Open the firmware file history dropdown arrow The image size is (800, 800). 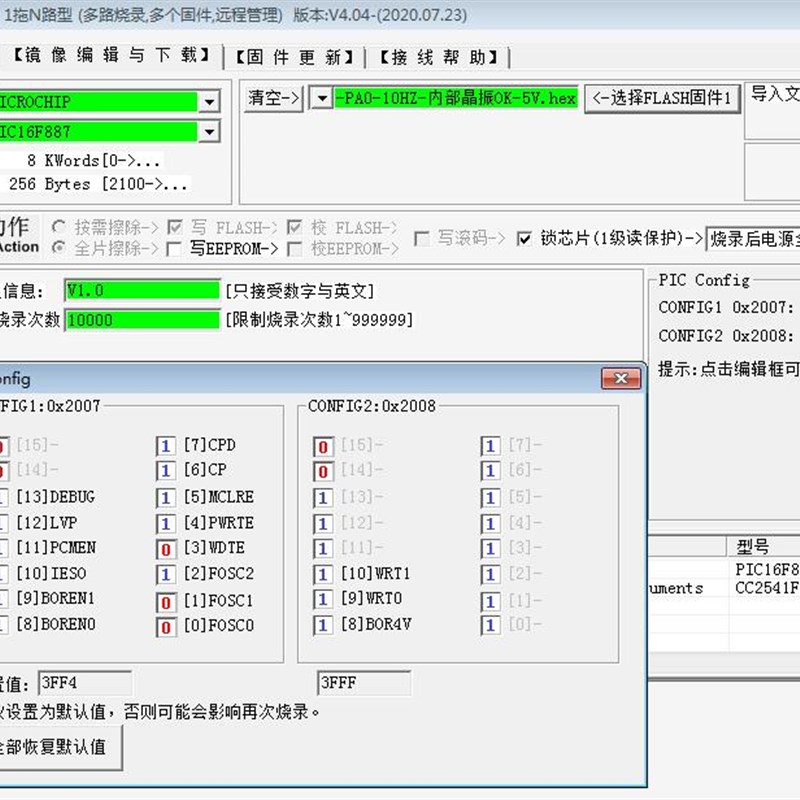pyautogui.click(x=322, y=98)
